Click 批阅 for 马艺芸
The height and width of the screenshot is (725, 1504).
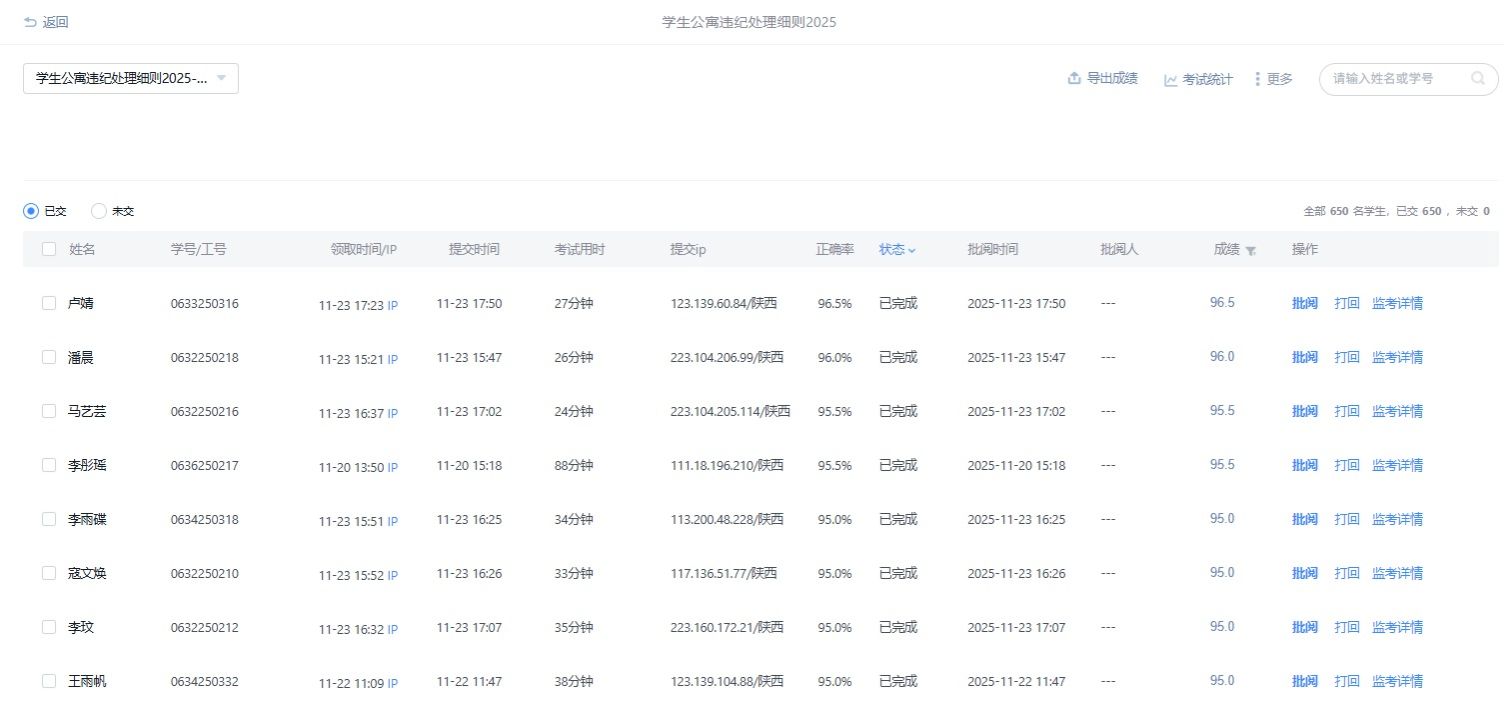[1304, 411]
